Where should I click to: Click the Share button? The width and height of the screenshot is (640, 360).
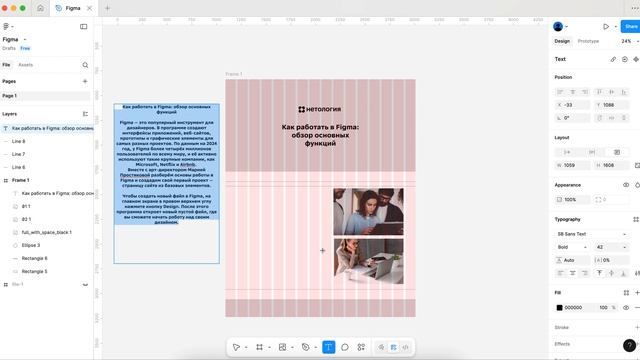[x=630, y=27]
